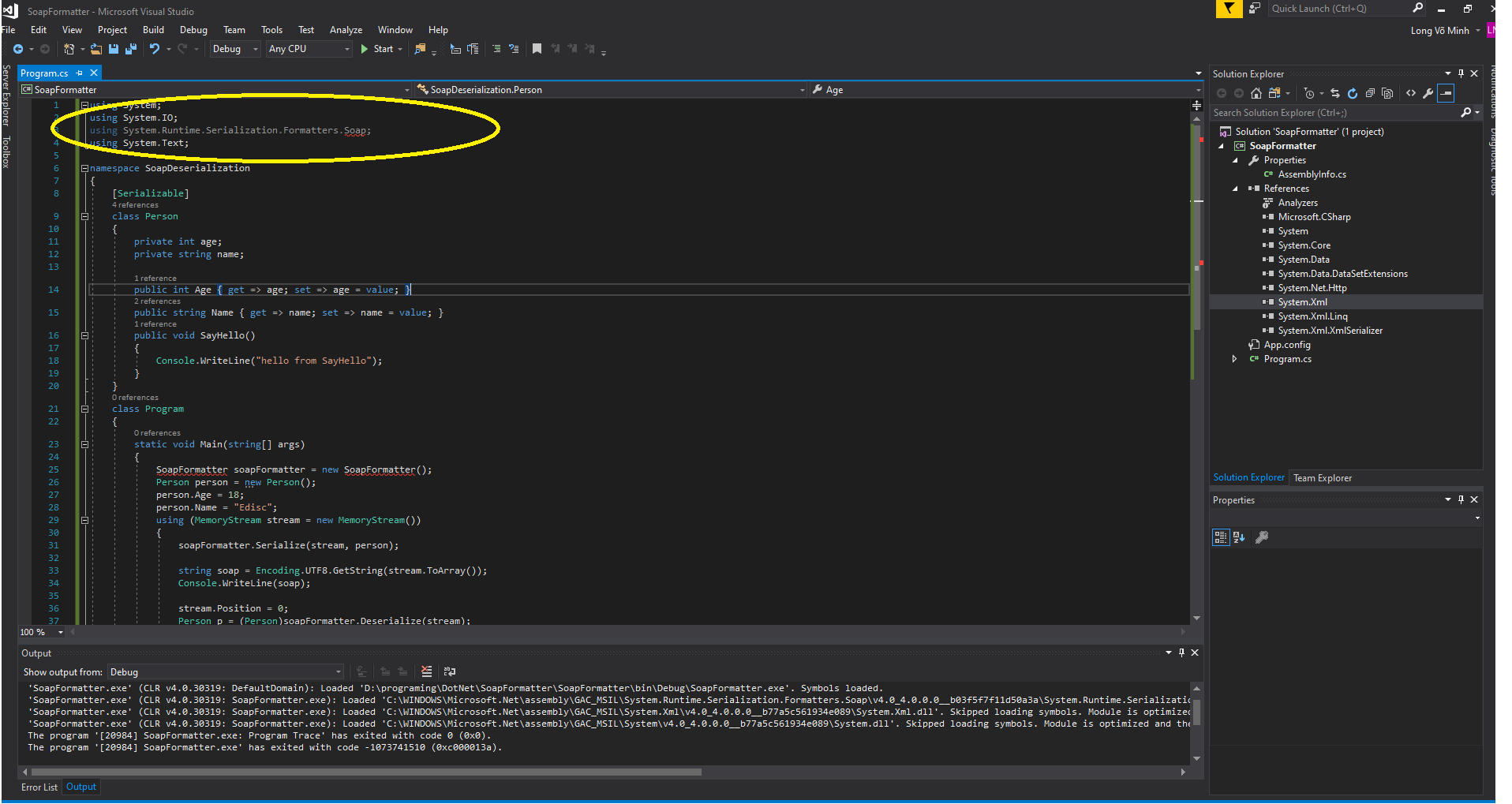1512x804 pixels.
Task: Open the Server Explorer side tab
Action: (x=6, y=95)
